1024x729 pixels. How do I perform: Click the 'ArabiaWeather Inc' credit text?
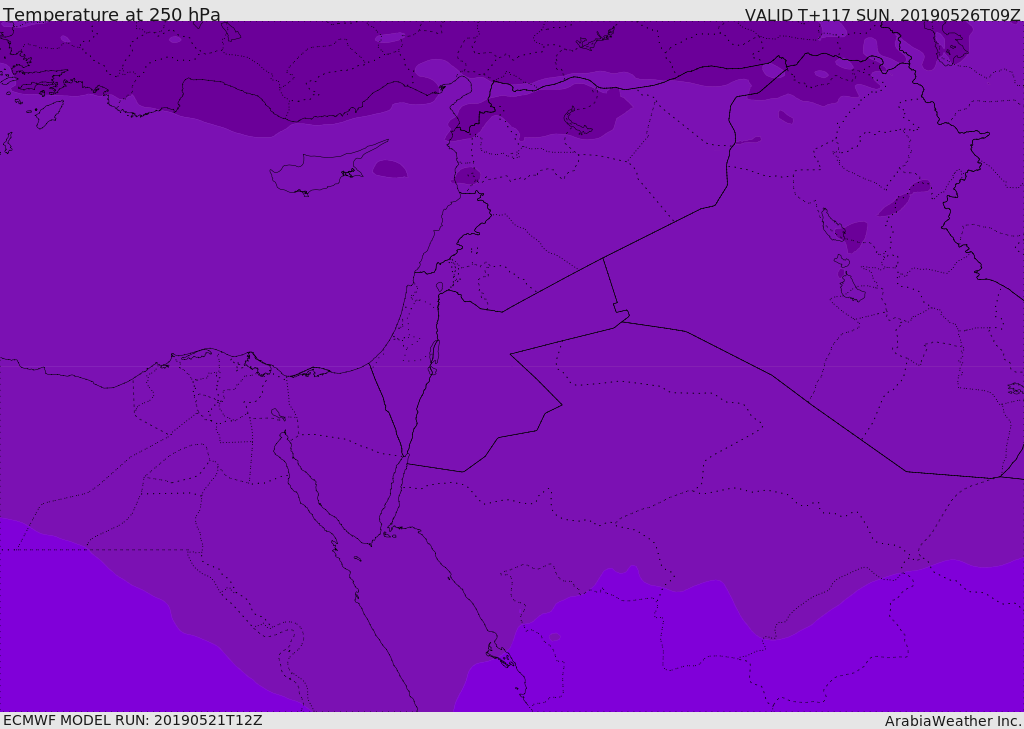coord(952,721)
